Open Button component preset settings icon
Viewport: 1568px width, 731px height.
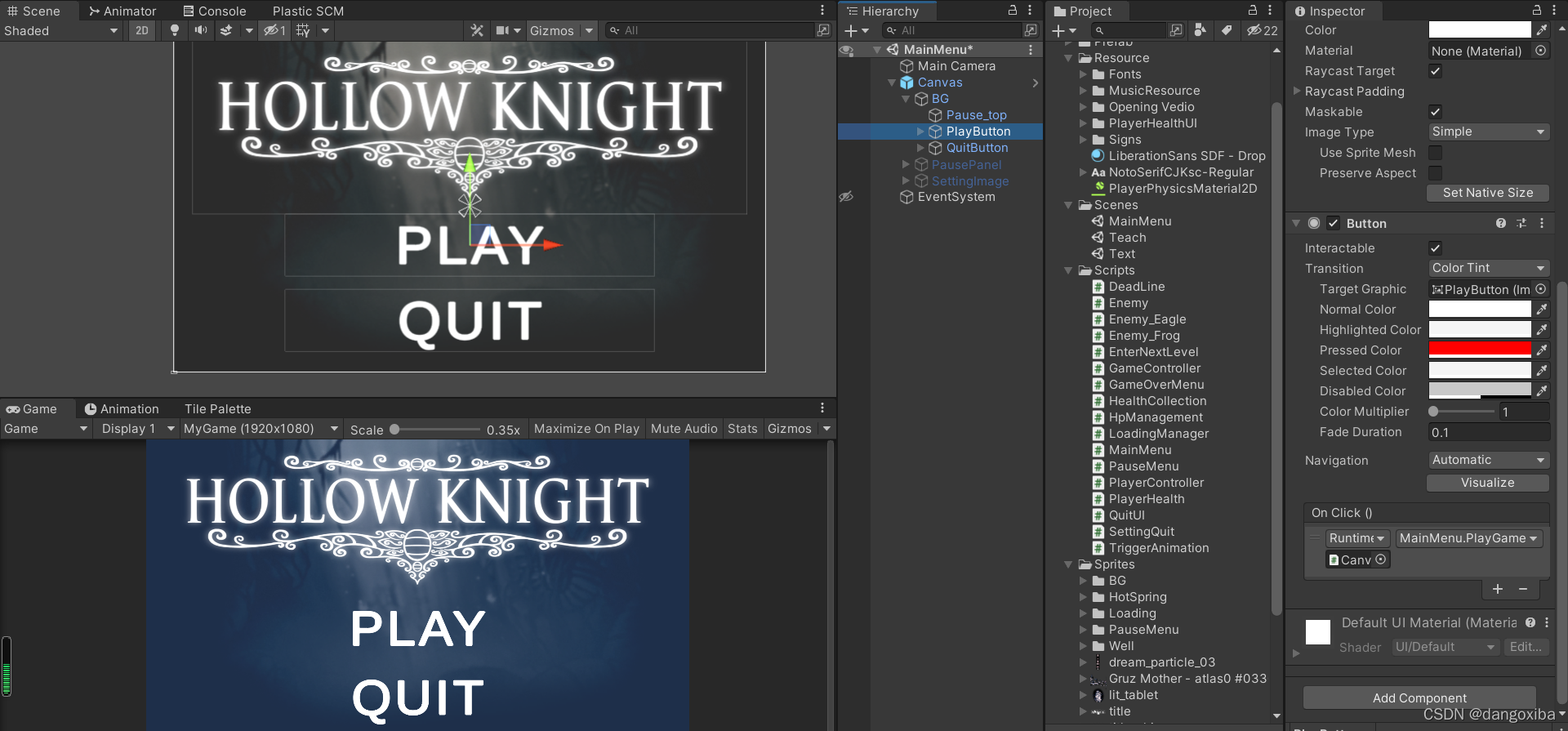click(1521, 223)
